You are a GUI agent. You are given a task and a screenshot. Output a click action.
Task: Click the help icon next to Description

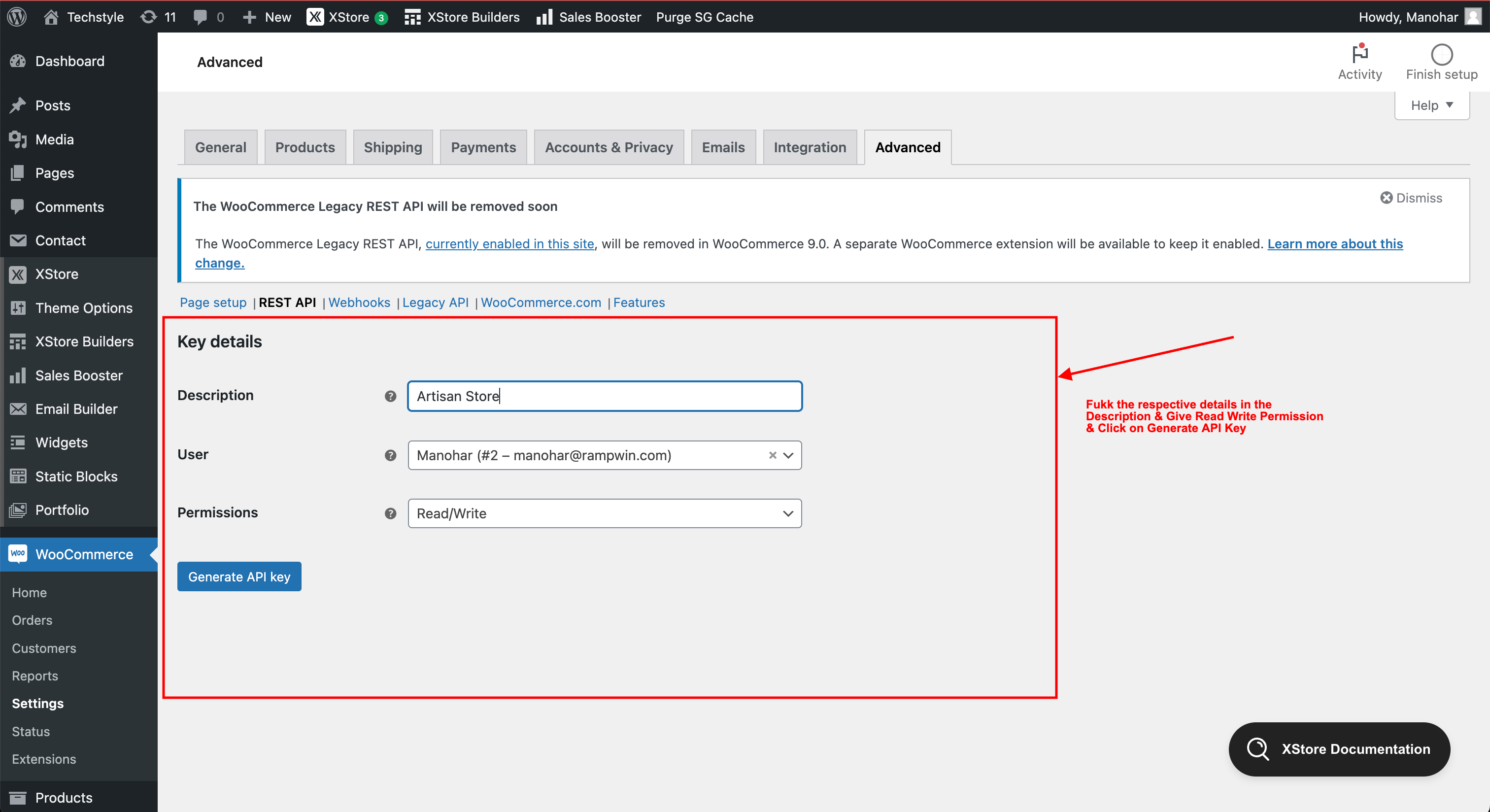tap(390, 396)
